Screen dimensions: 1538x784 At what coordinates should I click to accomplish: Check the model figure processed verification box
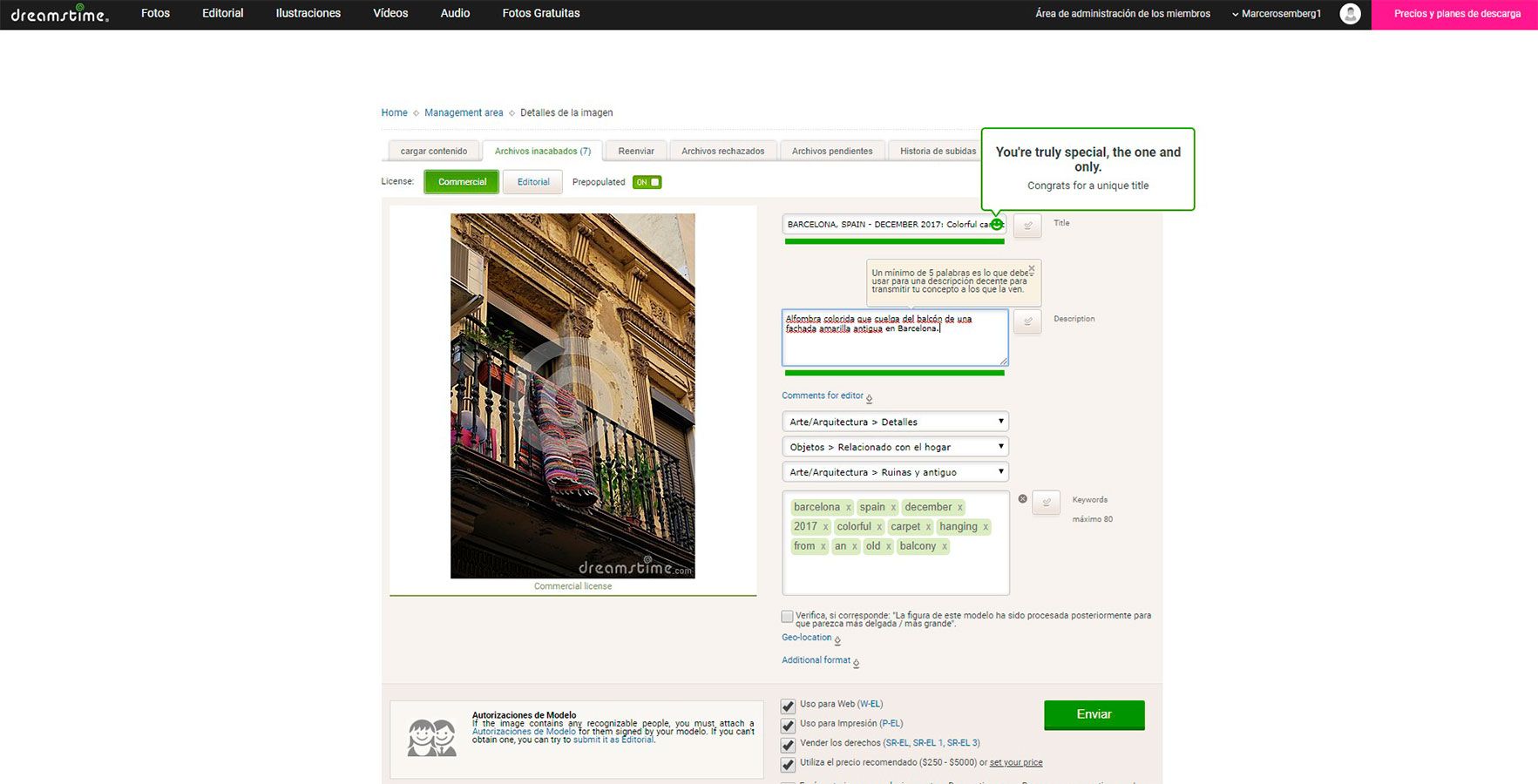pos(787,617)
